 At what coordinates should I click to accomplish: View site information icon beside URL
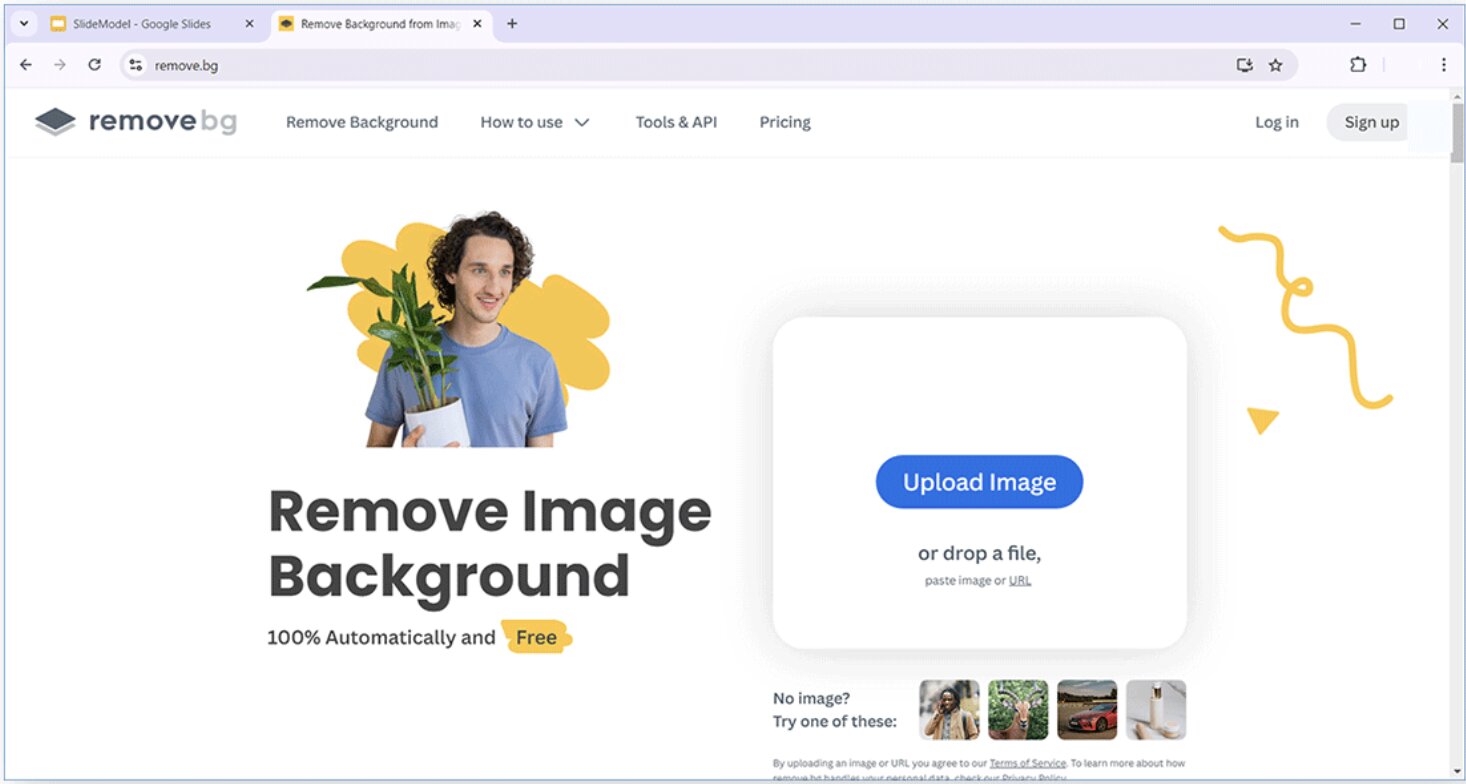(136, 65)
